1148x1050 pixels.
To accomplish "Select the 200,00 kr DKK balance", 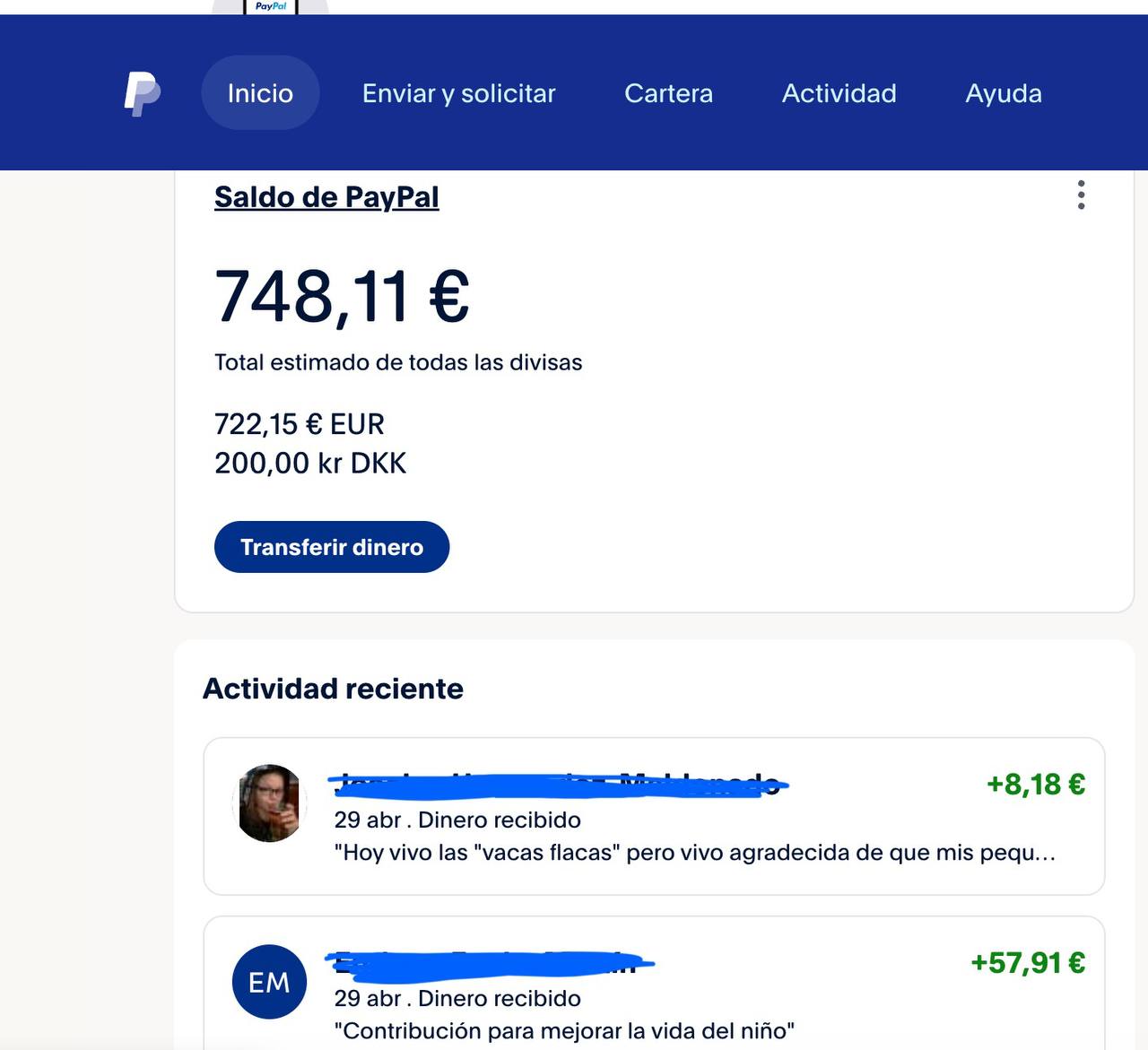I will tap(310, 464).
